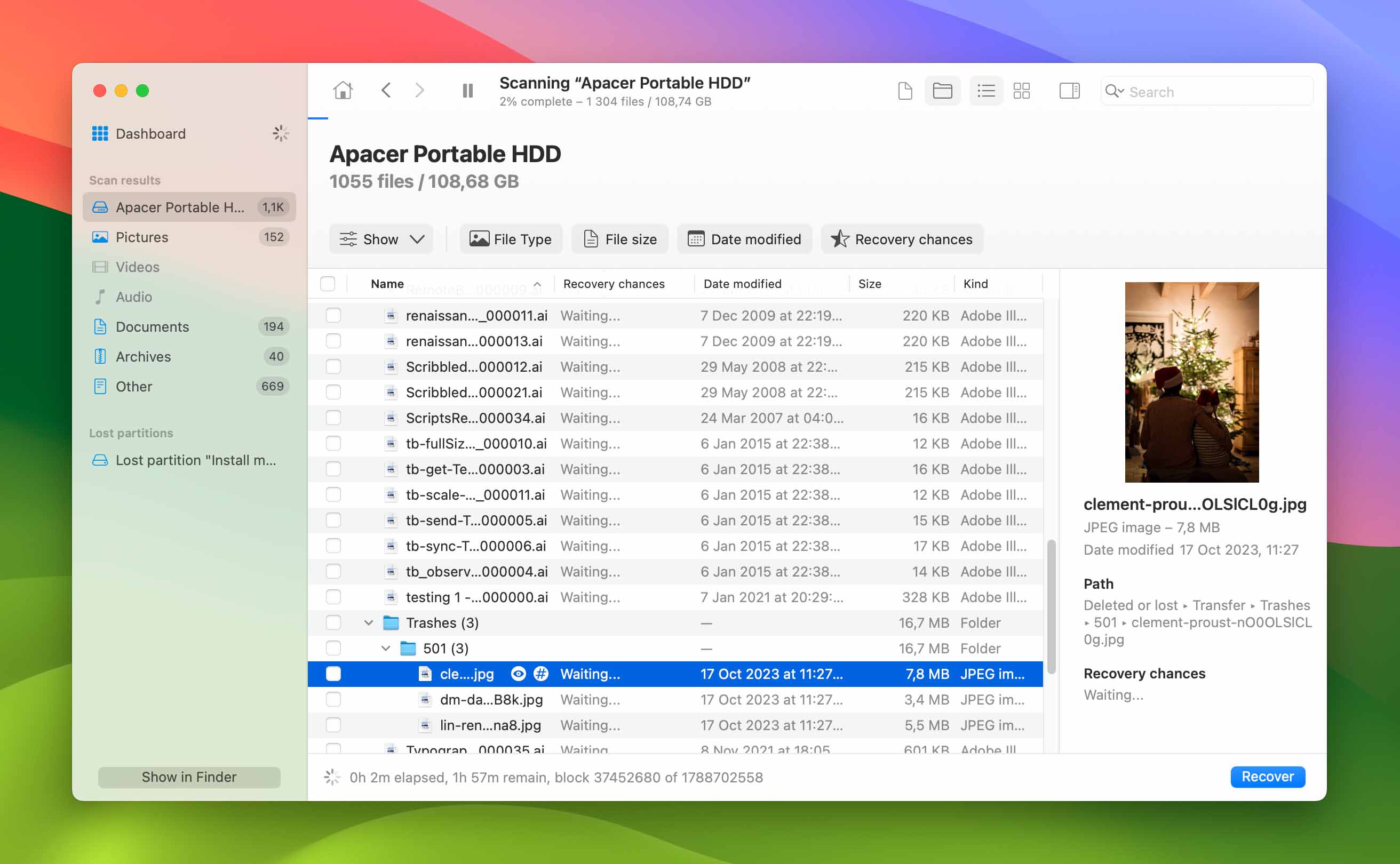
Task: Click the list view icon
Action: pos(985,91)
